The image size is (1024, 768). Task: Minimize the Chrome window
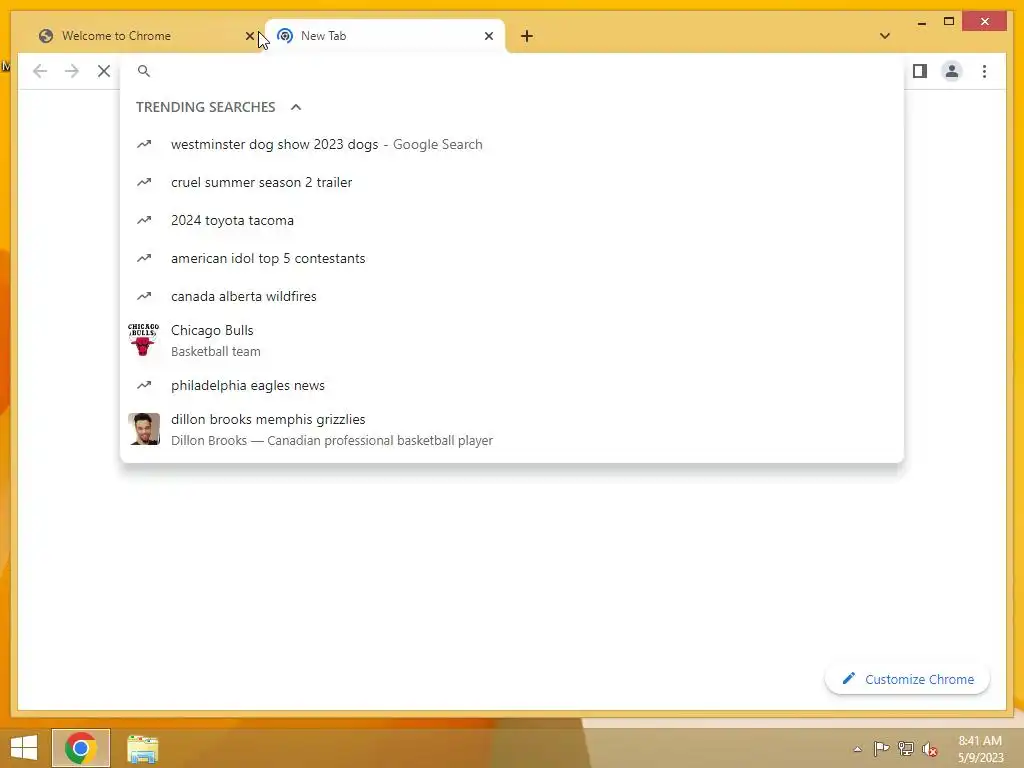click(921, 22)
